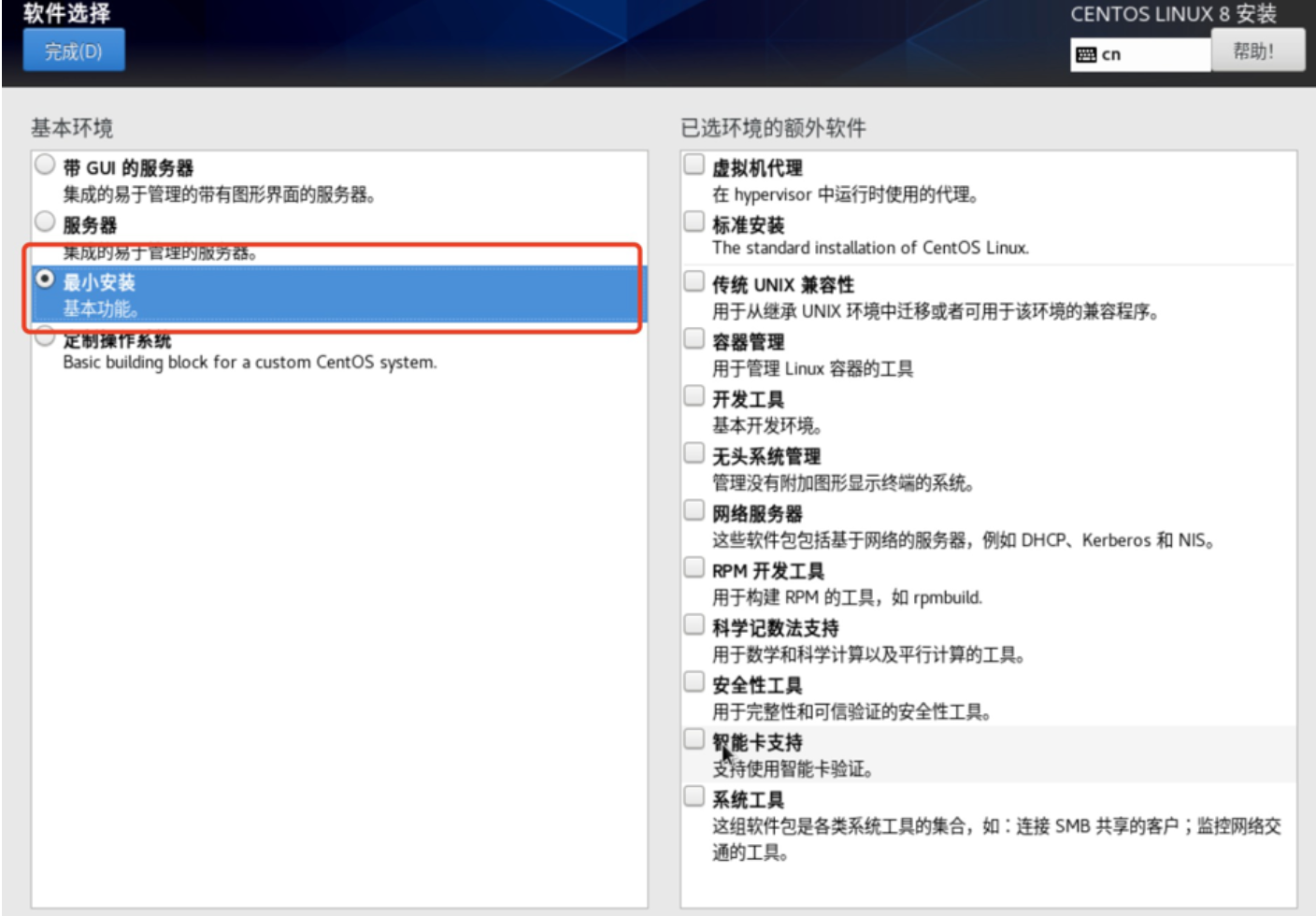Enable the 容器管理 checkbox
The image size is (1316, 916).
(694, 338)
